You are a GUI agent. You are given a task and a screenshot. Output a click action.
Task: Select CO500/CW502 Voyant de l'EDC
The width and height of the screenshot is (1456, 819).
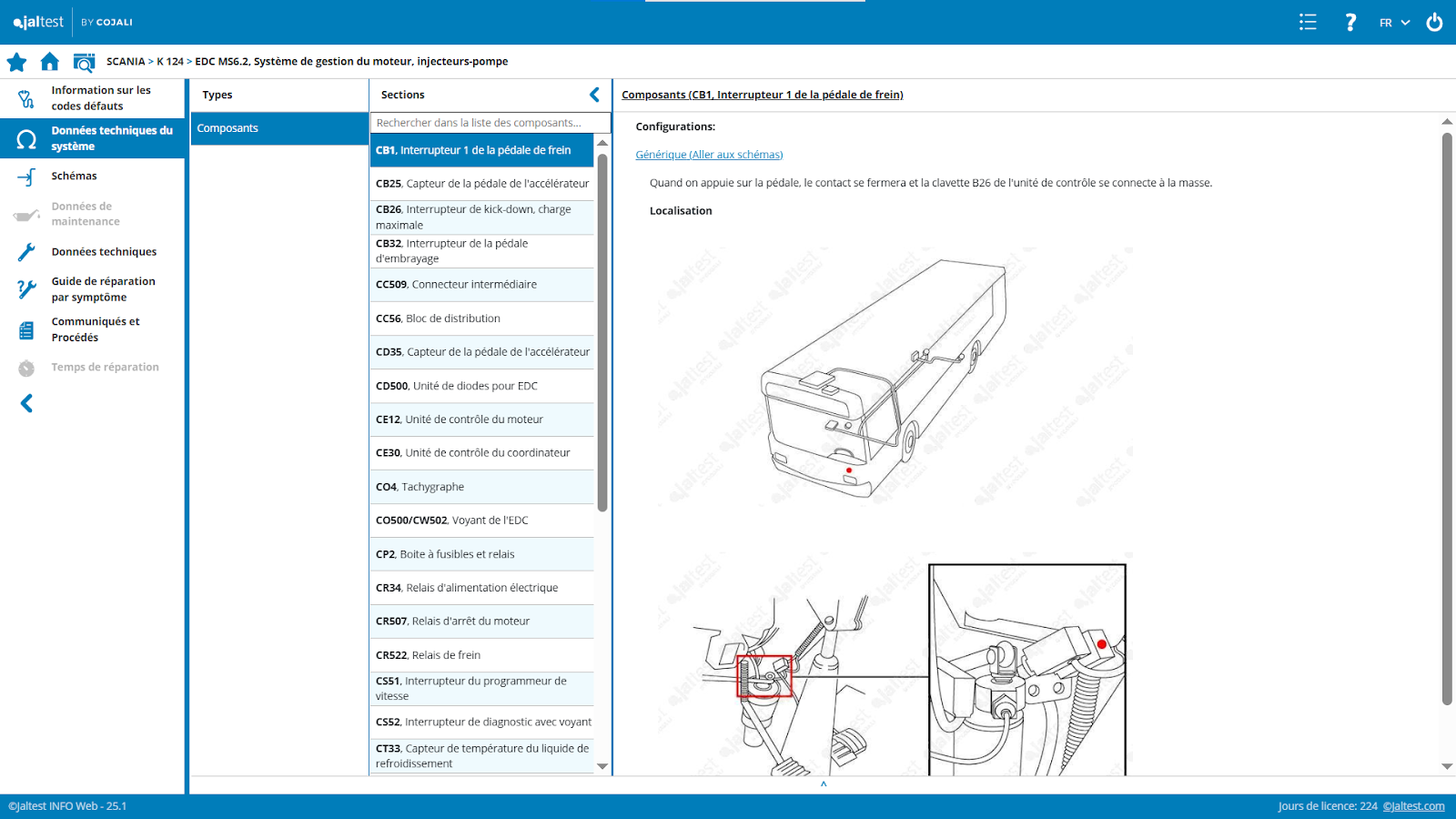[x=482, y=521]
